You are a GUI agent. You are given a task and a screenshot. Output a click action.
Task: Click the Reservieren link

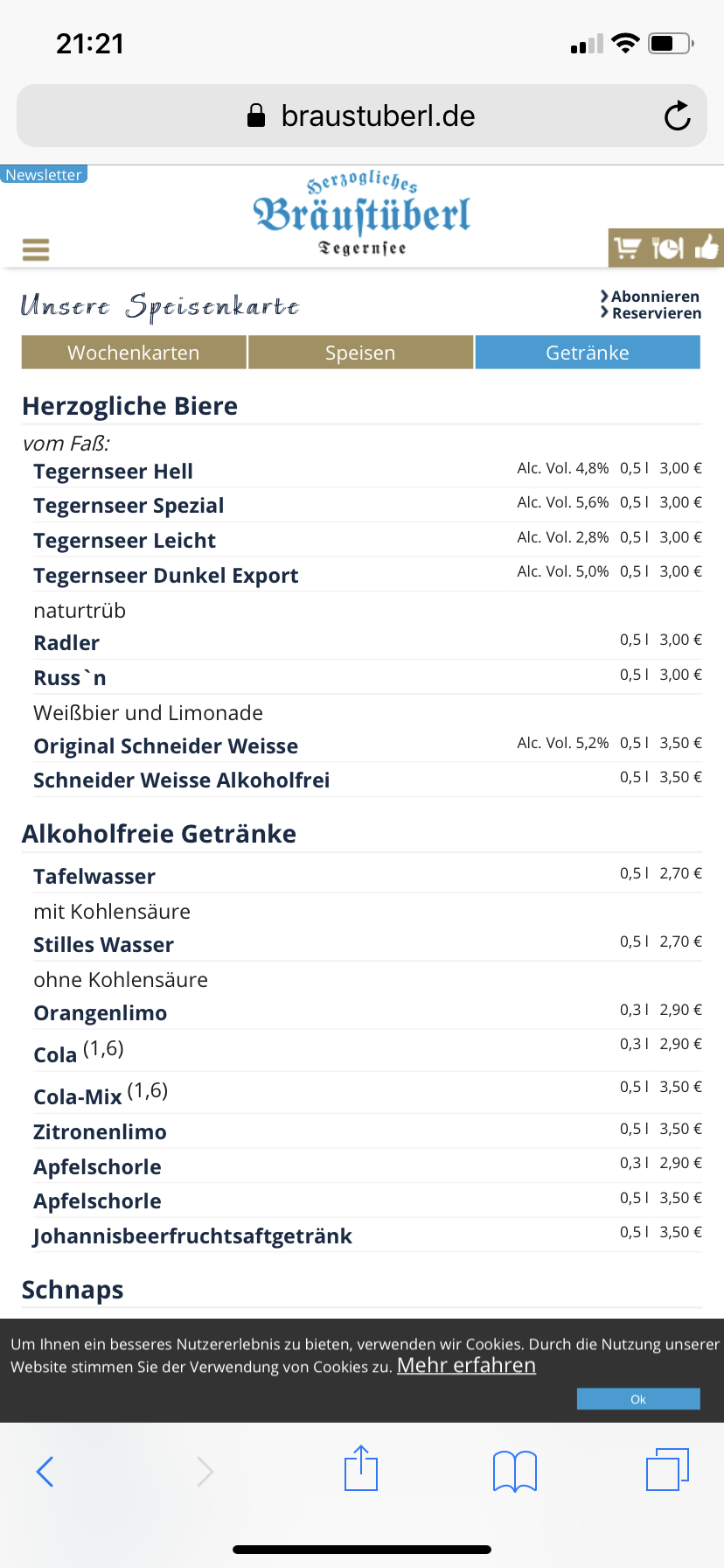(656, 313)
